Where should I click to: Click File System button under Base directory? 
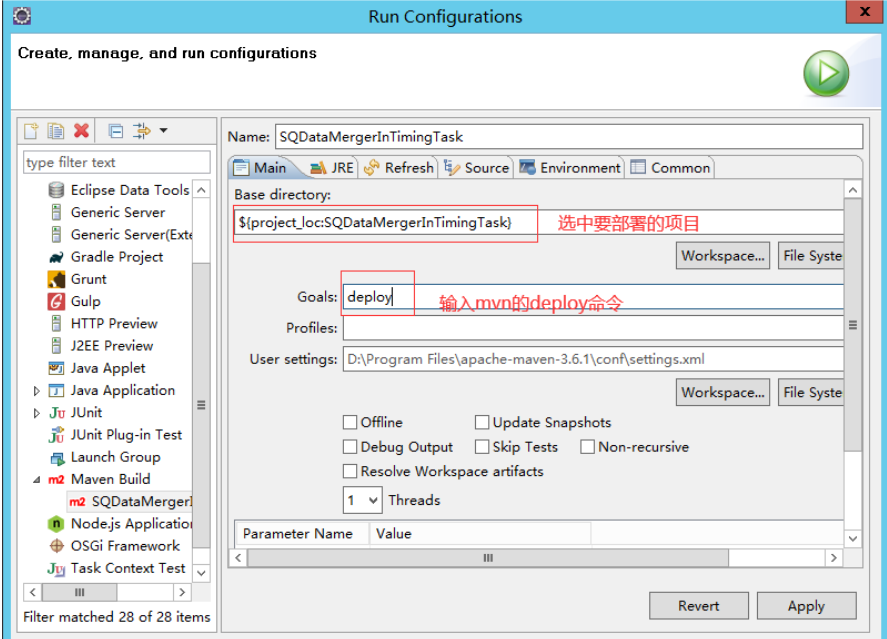811,256
